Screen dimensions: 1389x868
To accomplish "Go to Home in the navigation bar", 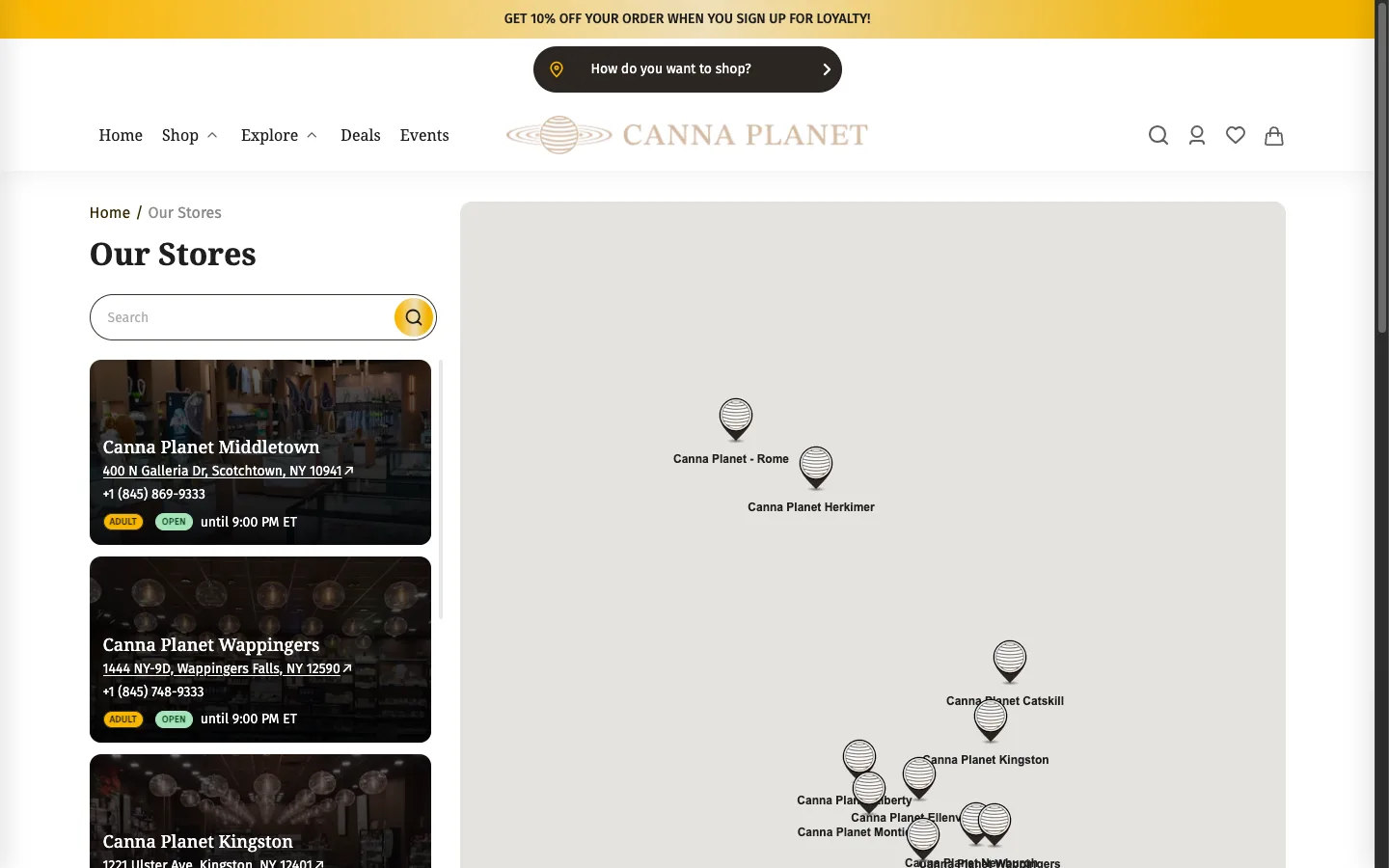I will click(x=121, y=136).
